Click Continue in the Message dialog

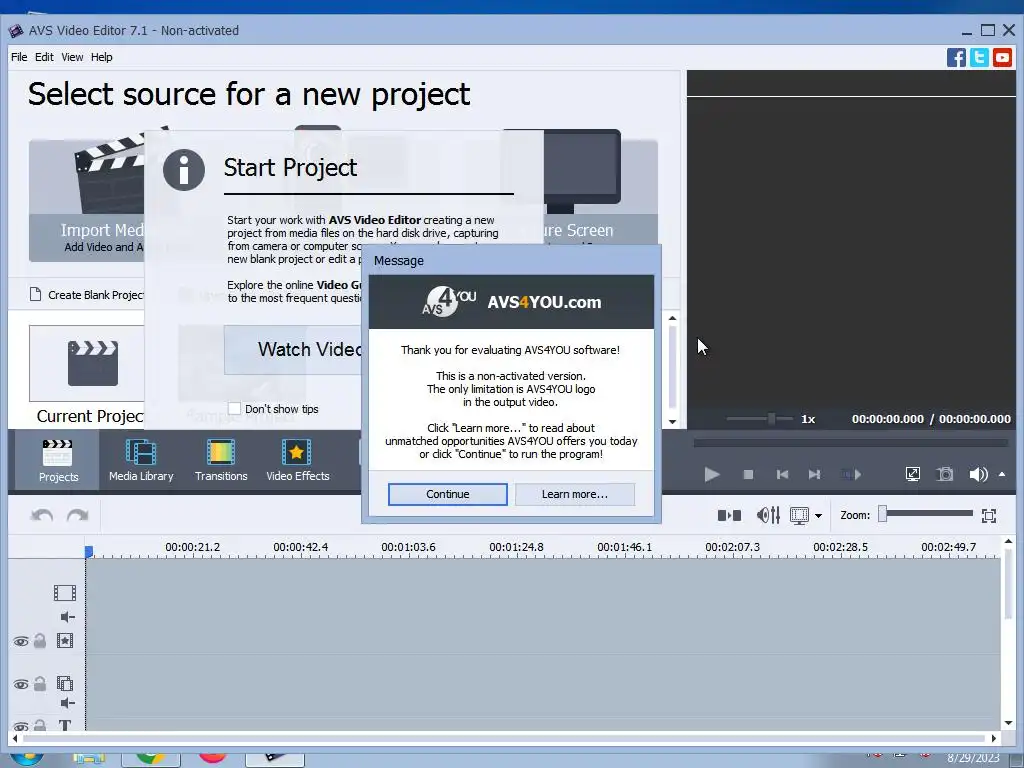447,494
